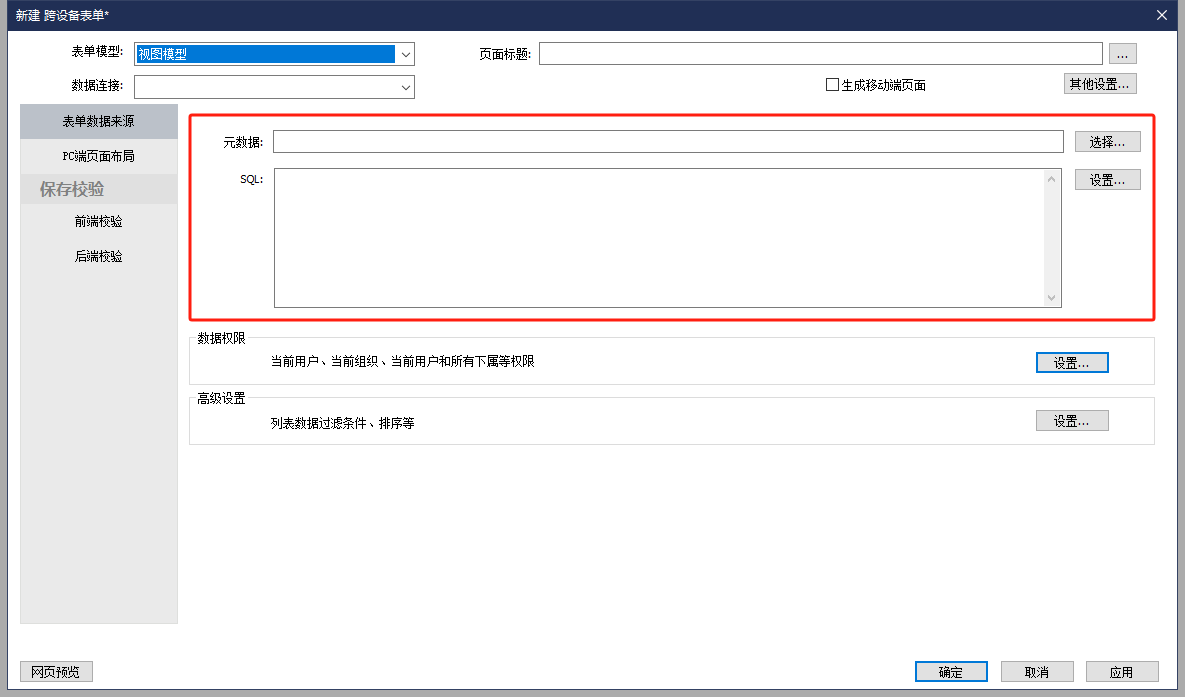The width and height of the screenshot is (1185, 697).
Task: Switch to the 表单数据来源 tab
Action: click(x=98, y=121)
